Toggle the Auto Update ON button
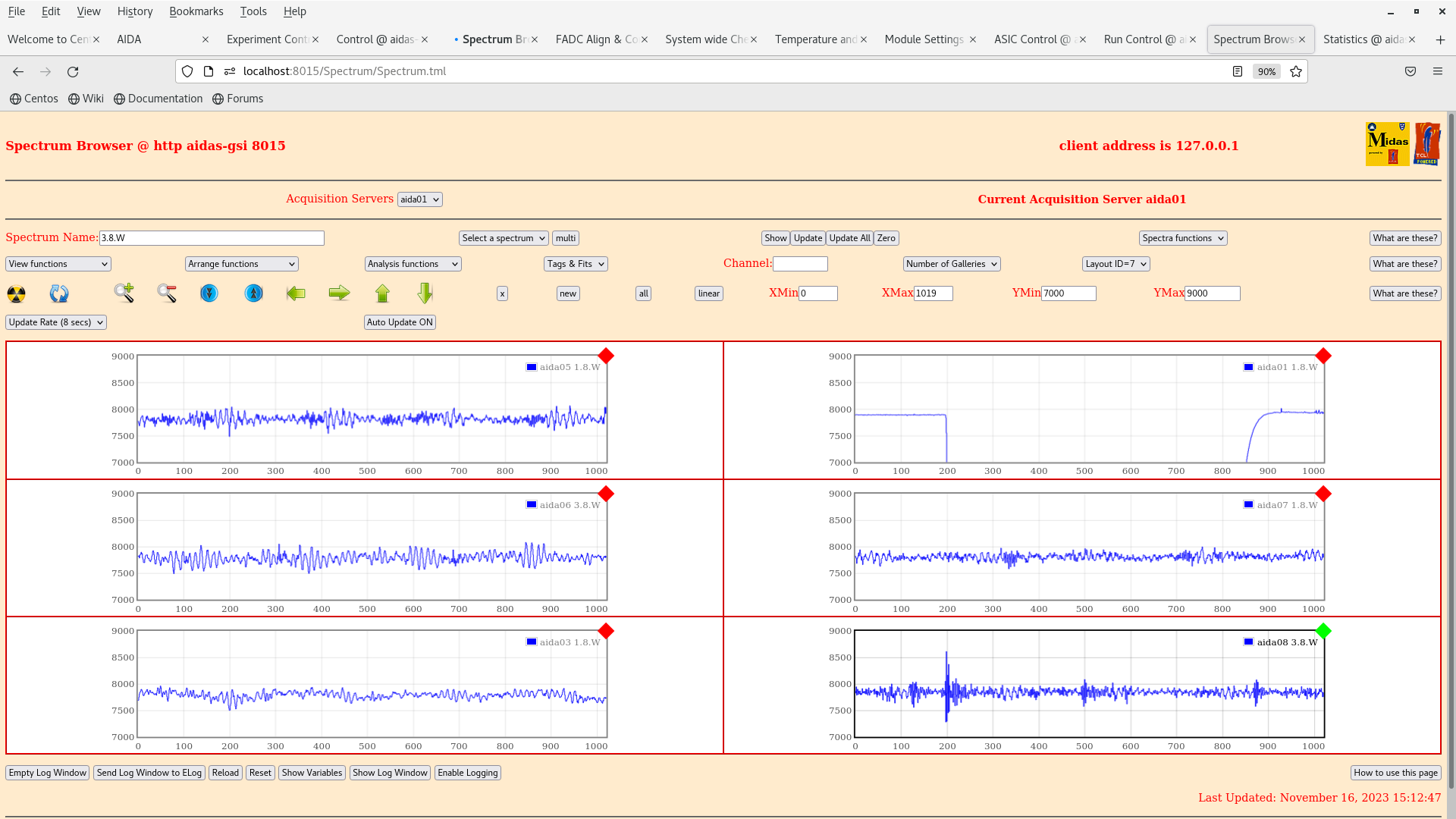 point(400,322)
